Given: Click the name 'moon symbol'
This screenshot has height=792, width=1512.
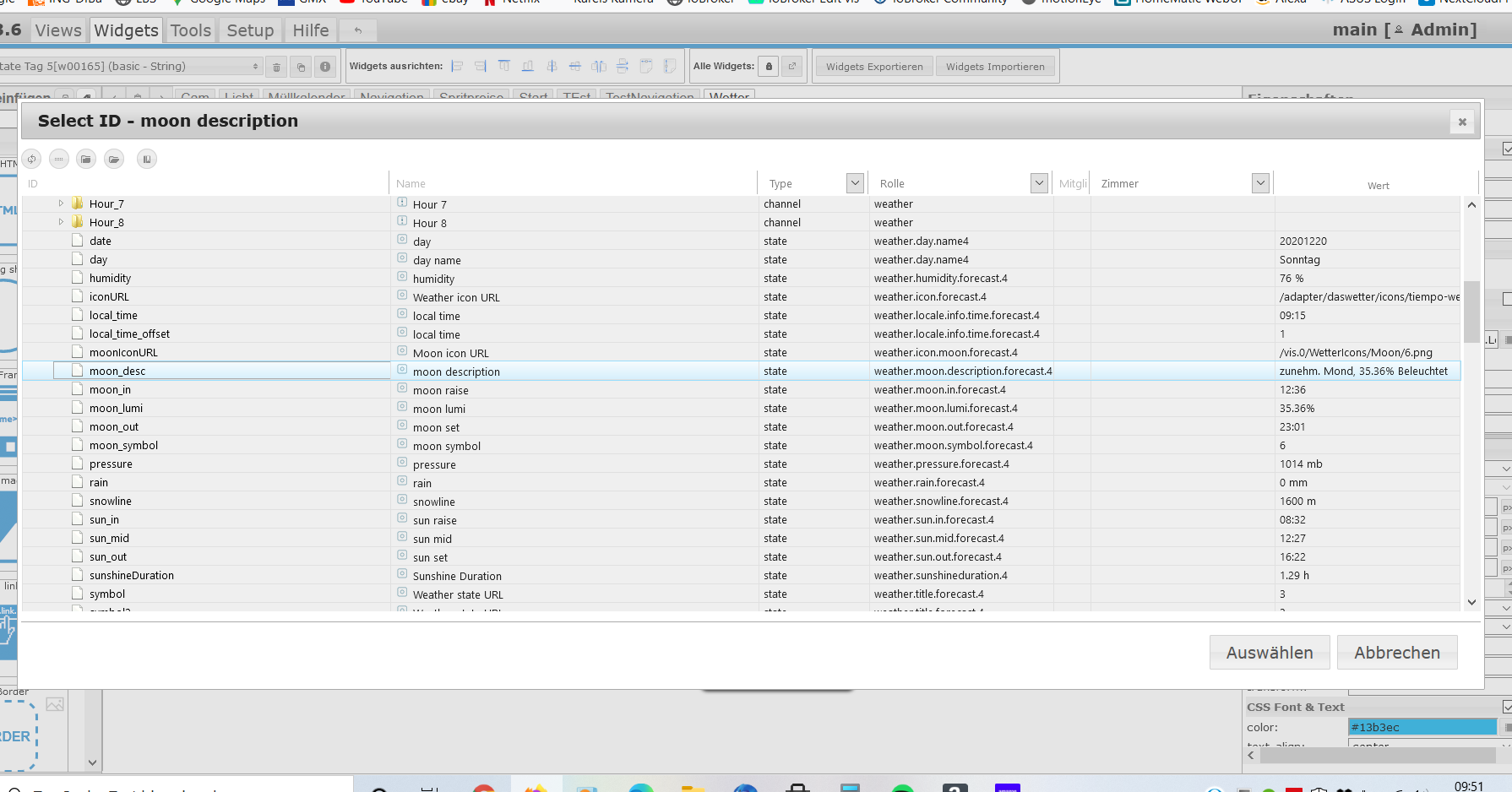Looking at the screenshot, I should pyautogui.click(x=447, y=446).
